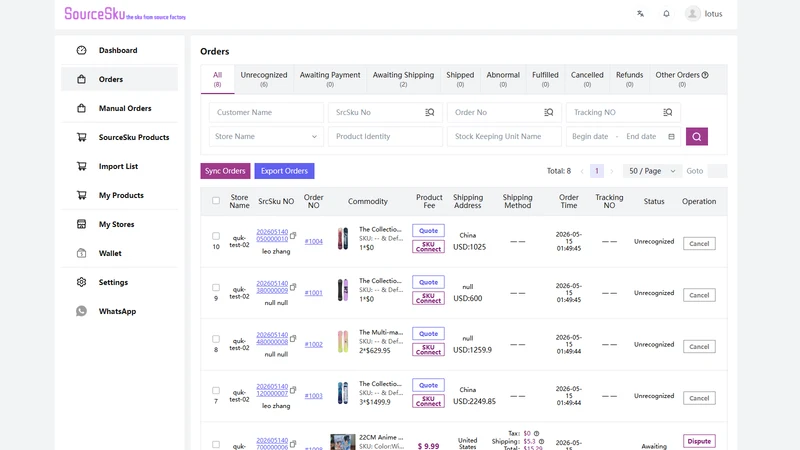Click the batch search icon in Order No field
This screenshot has height=450, width=800.
548,112
